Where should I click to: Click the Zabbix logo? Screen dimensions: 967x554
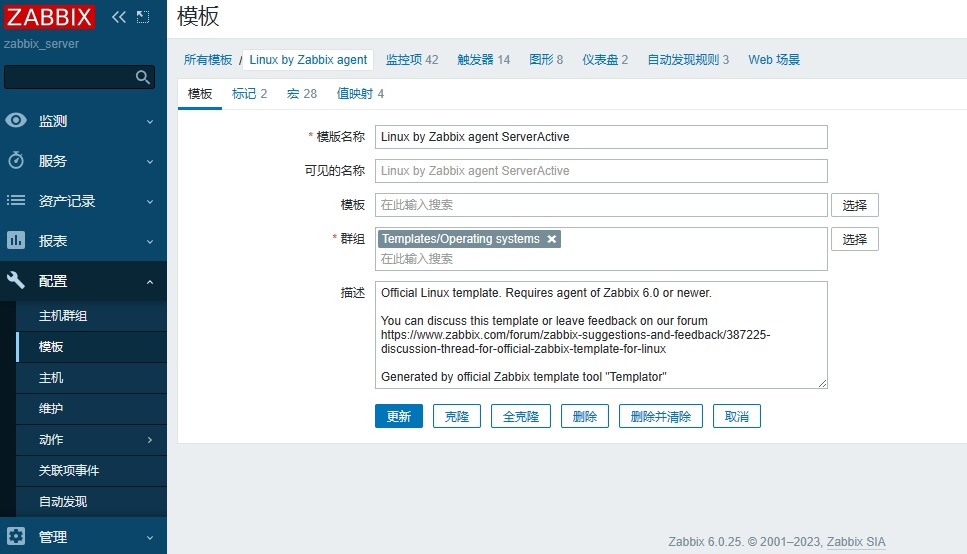(49, 16)
